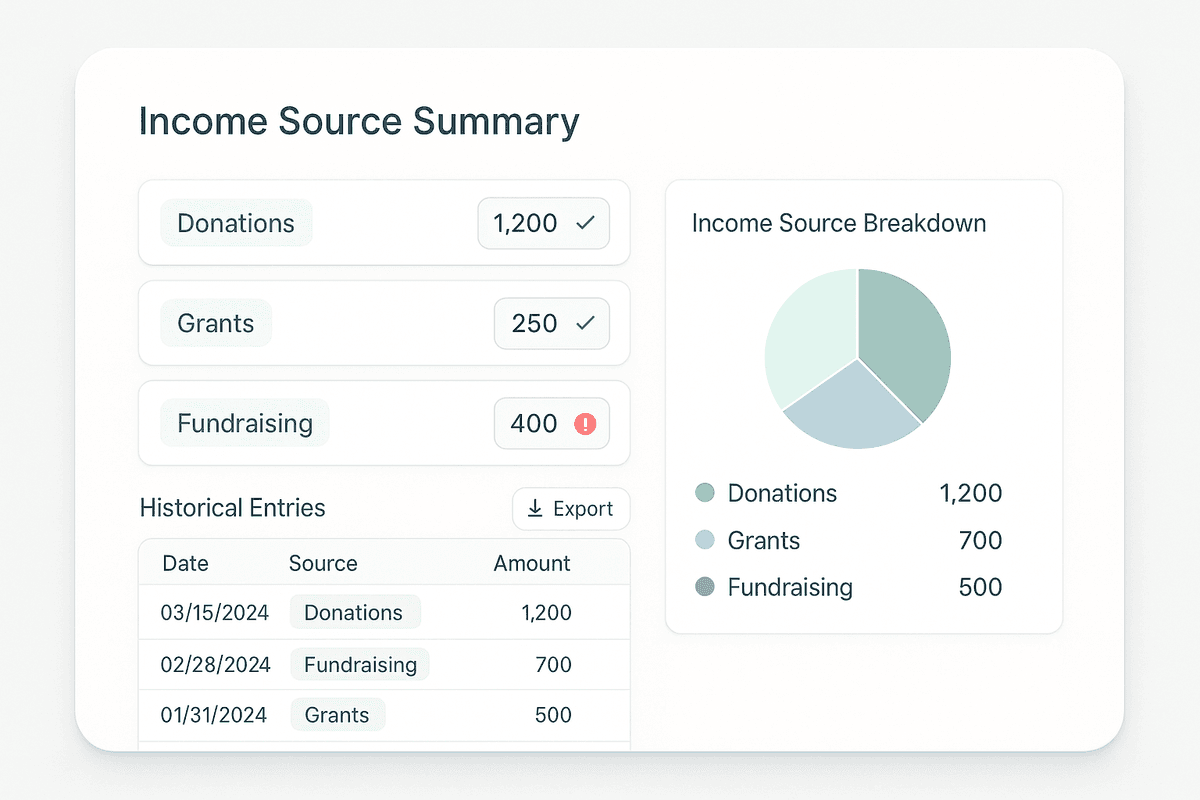Select the 03/15/2024 date cell

click(x=215, y=613)
